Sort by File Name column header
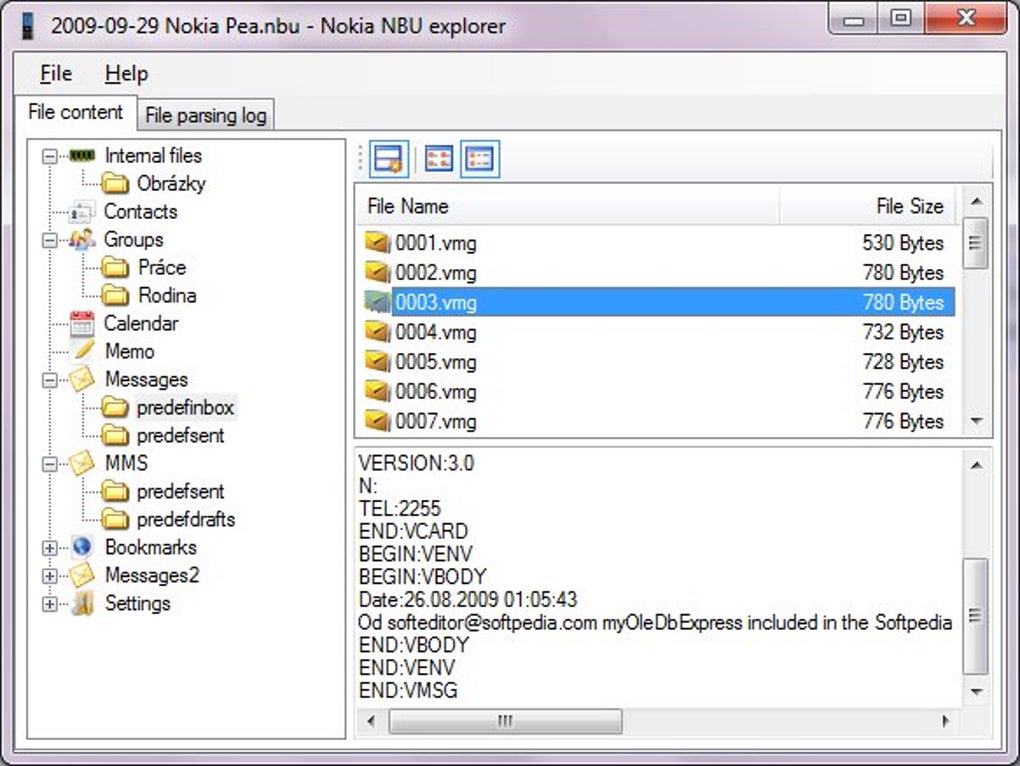Screen dimensions: 1020x766 pyautogui.click(x=568, y=206)
